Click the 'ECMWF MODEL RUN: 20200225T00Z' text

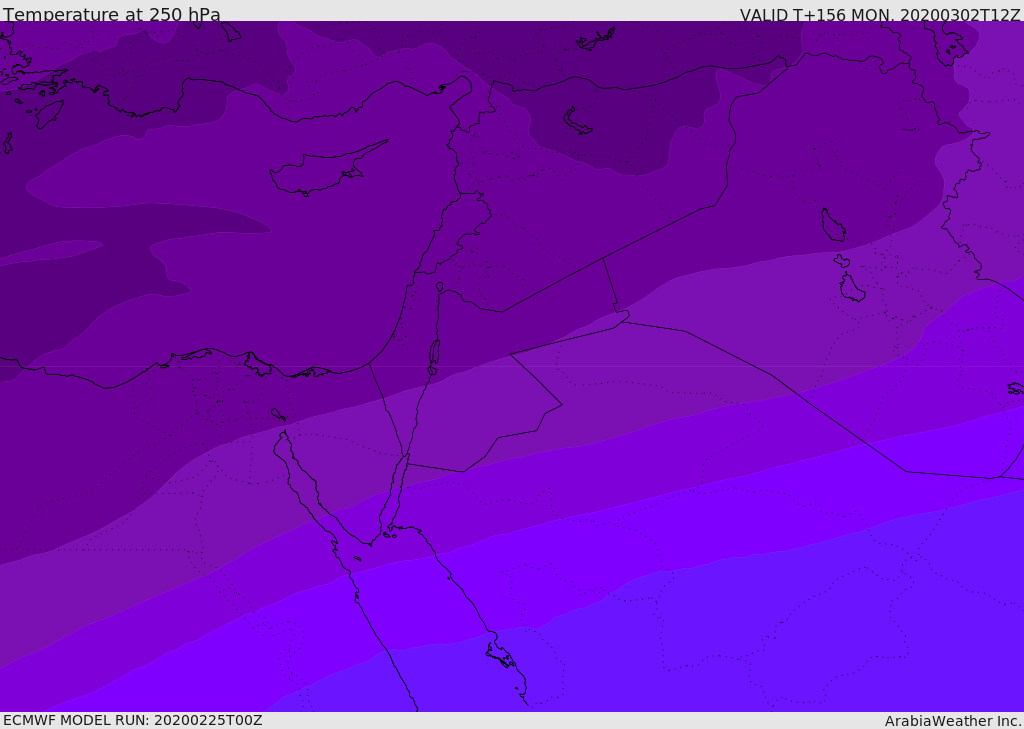133,721
